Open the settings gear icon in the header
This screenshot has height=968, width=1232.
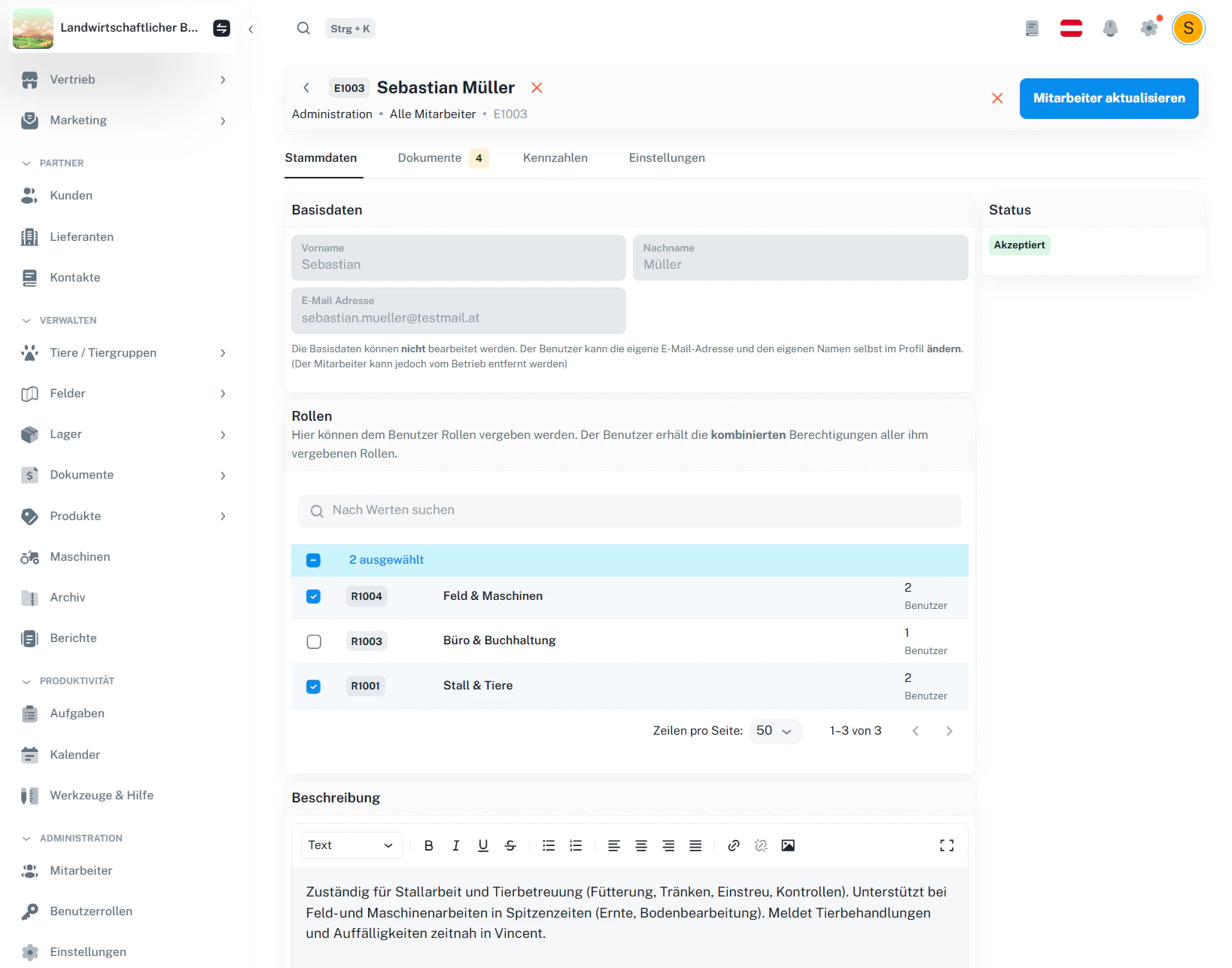1149,29
